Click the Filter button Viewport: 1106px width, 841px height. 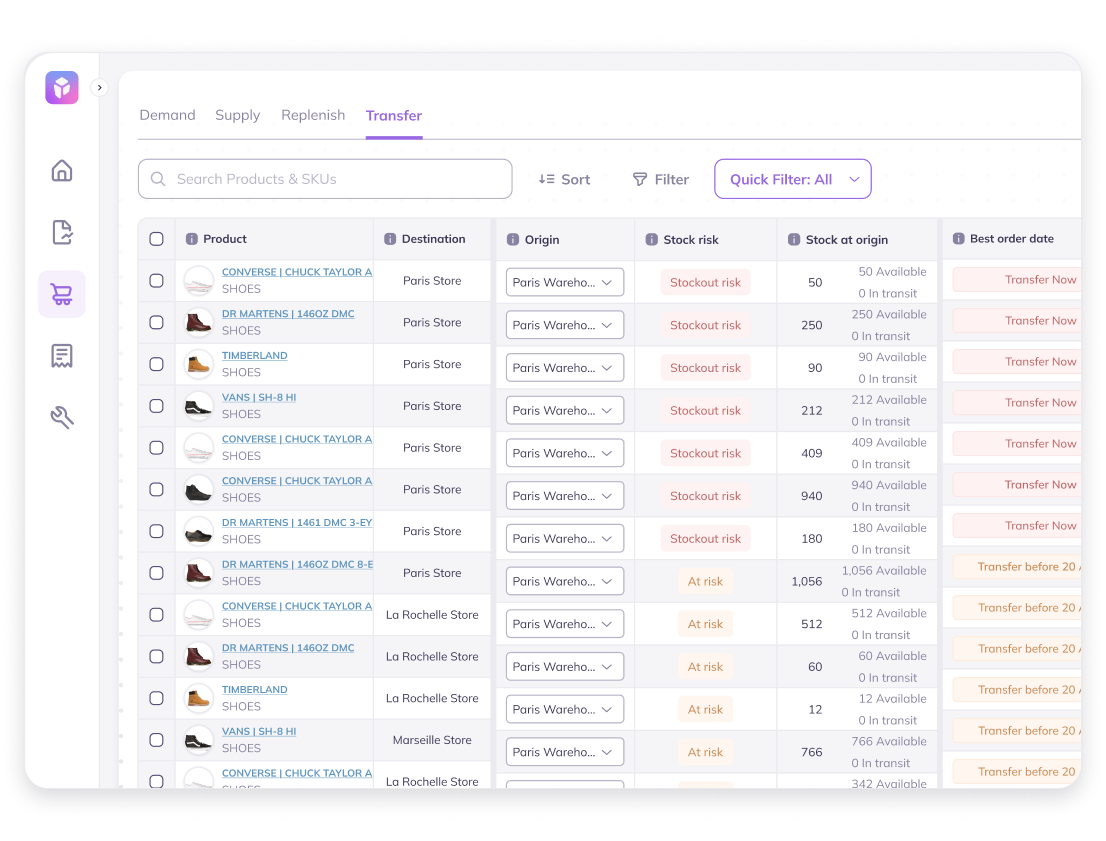coord(660,179)
